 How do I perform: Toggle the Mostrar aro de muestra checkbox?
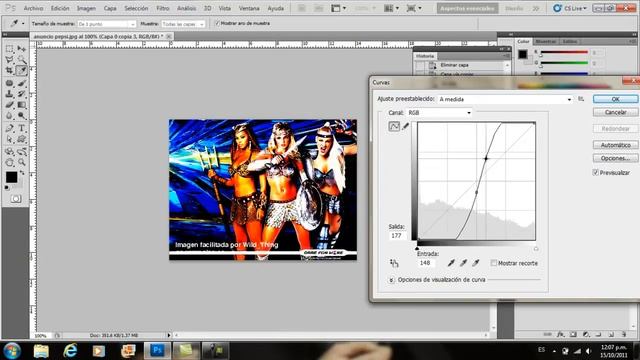[x=217, y=23]
